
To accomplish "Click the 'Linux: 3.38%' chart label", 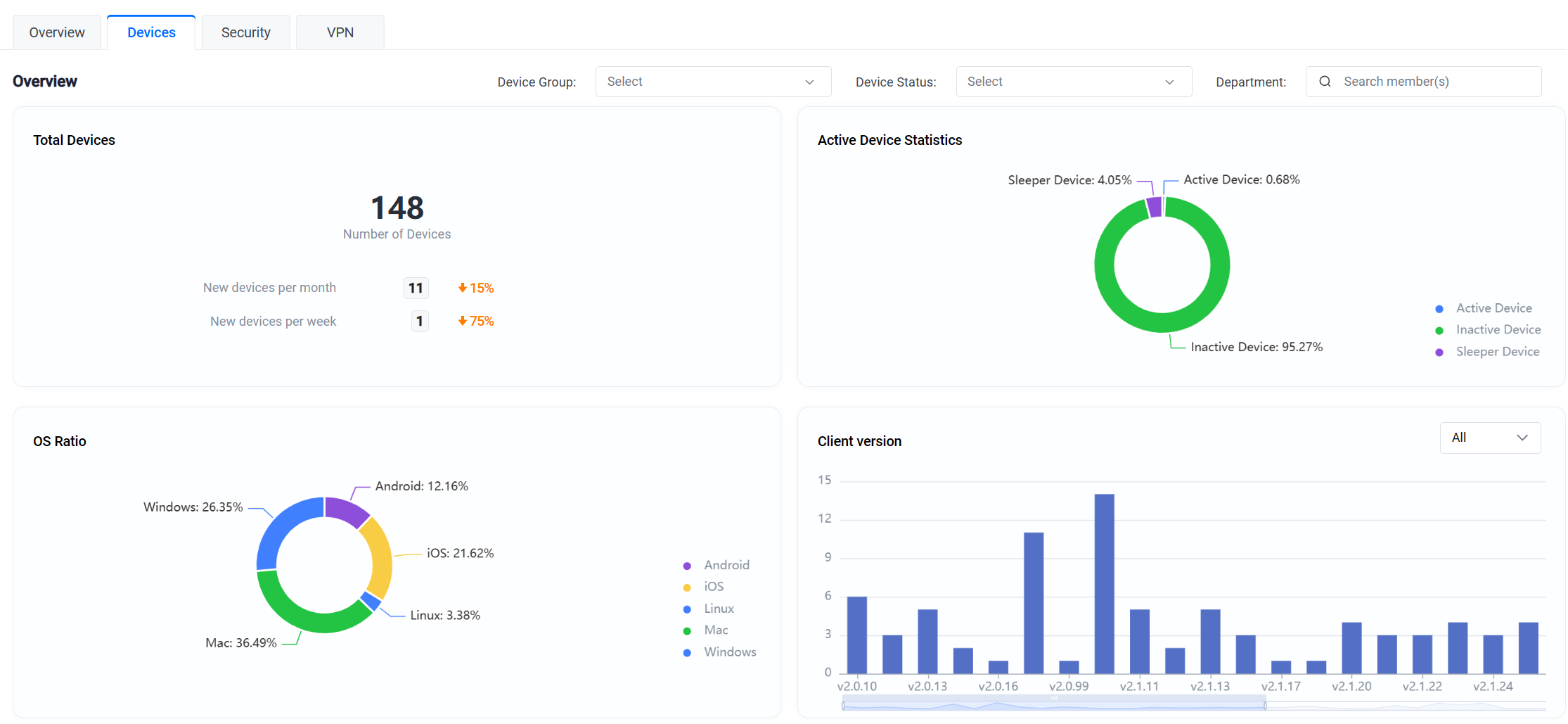I will tap(445, 615).
